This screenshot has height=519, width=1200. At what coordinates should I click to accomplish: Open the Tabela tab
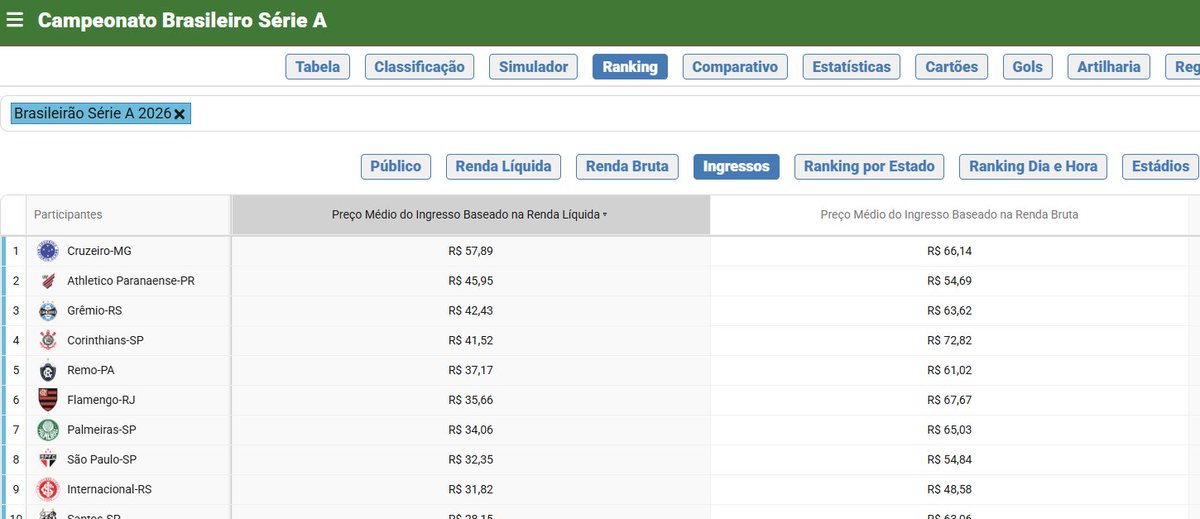pyautogui.click(x=318, y=67)
